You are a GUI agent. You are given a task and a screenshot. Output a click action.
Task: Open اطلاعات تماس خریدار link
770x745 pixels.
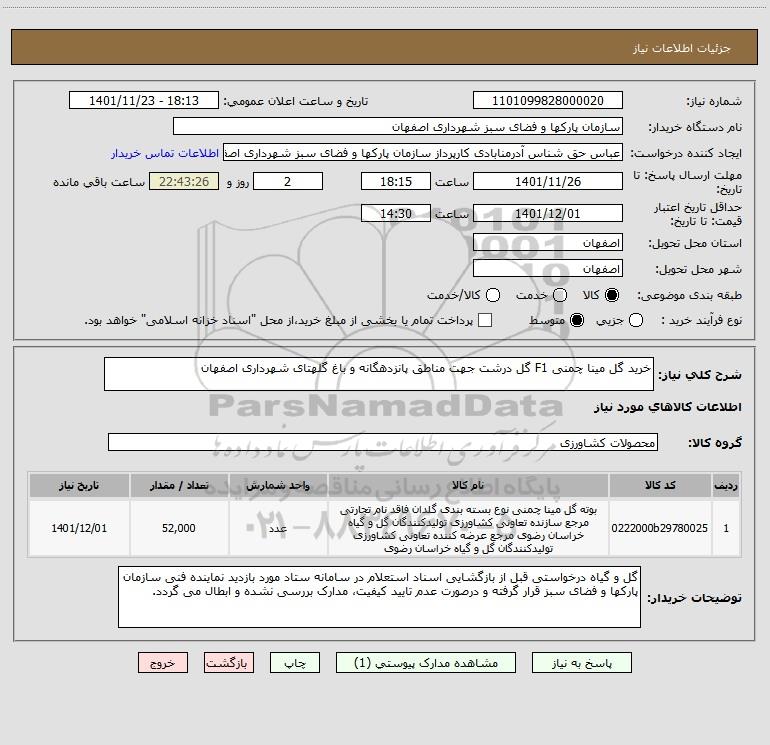[165, 153]
